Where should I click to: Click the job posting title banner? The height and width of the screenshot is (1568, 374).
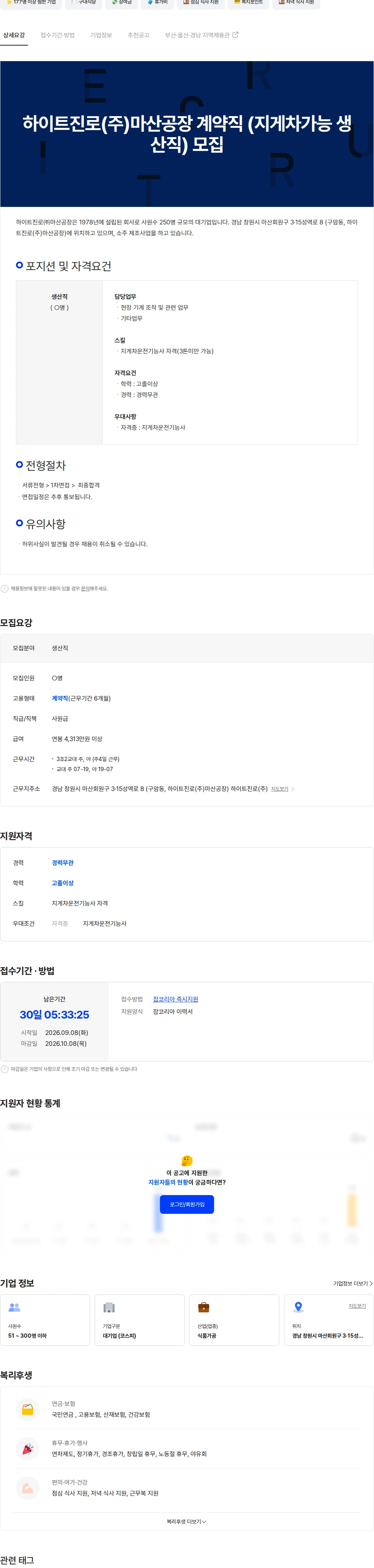(x=187, y=134)
